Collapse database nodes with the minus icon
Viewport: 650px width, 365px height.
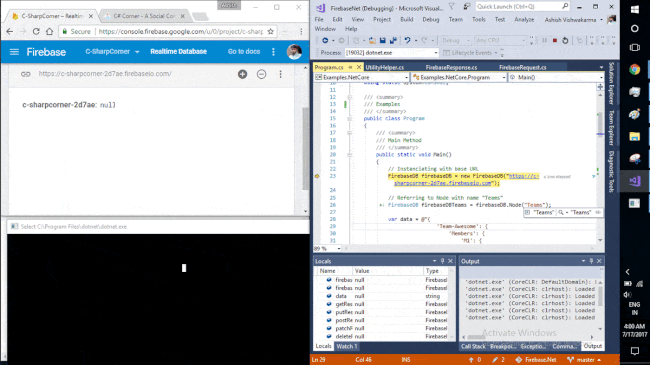pos(262,74)
